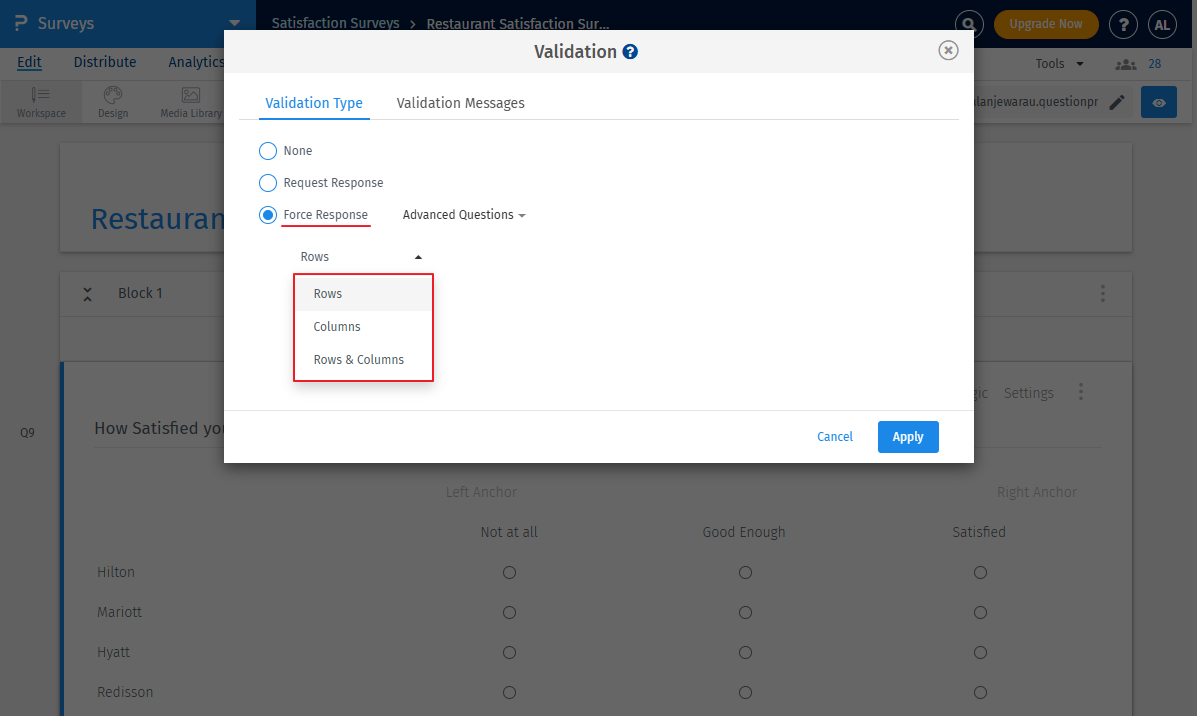
Task: Choose Rows & Columns from the list
Action: coord(358,359)
